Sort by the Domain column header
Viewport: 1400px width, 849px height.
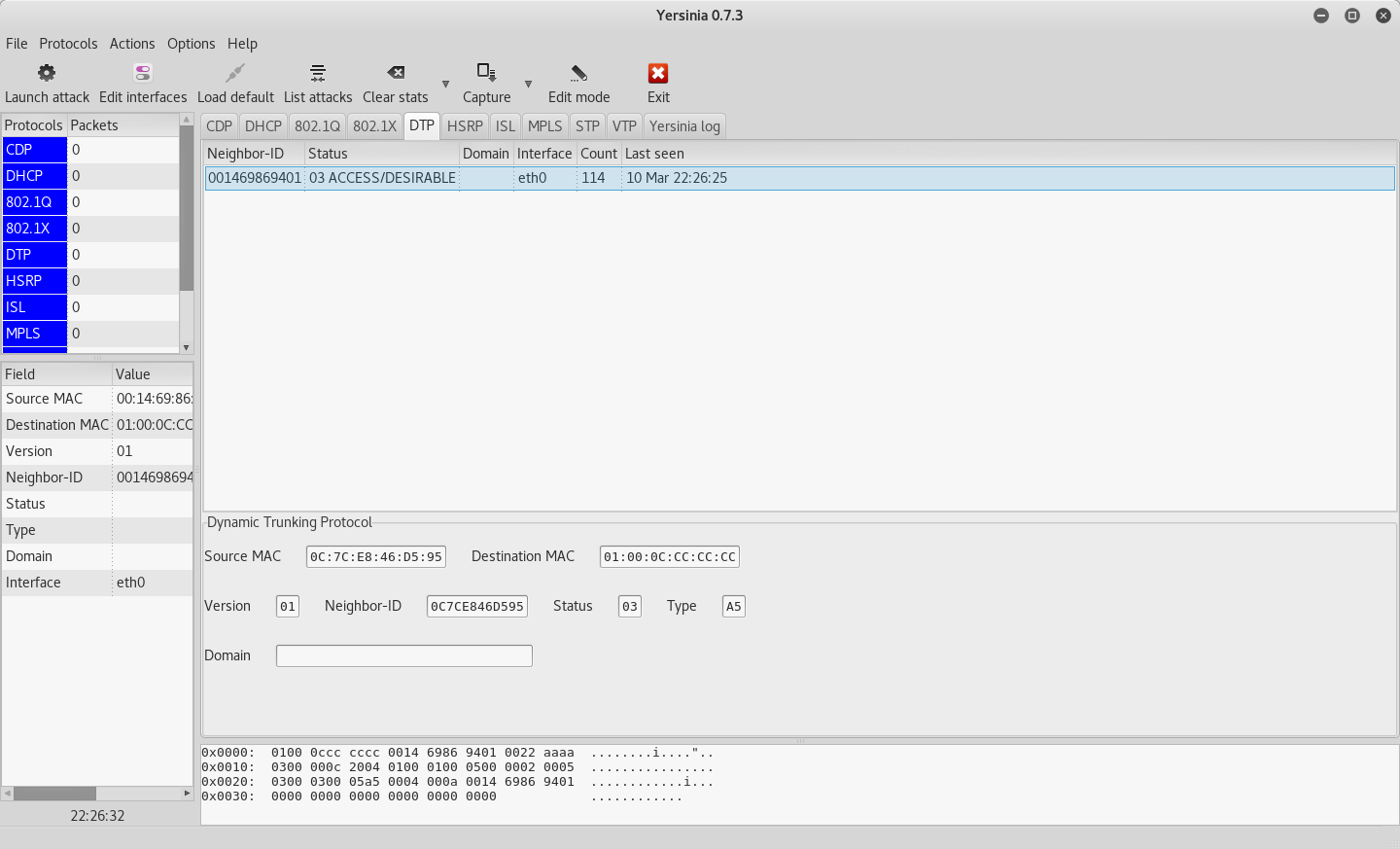(486, 154)
